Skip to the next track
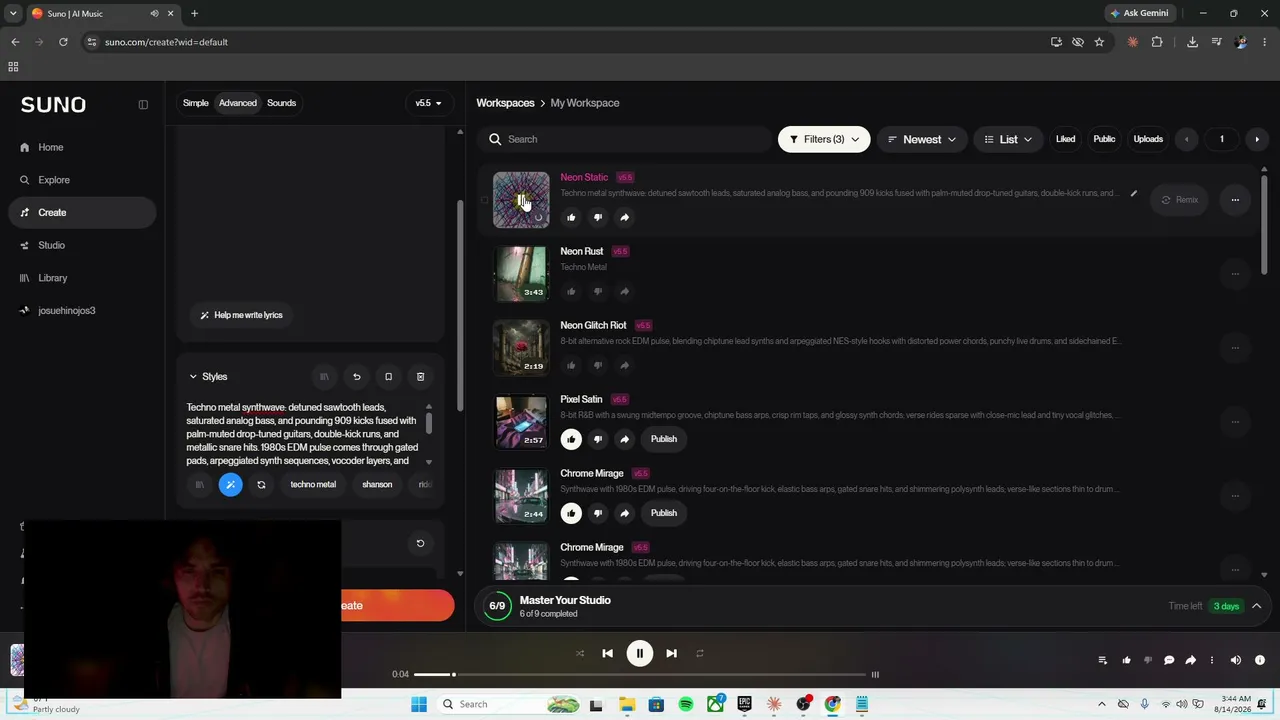 tap(672, 654)
